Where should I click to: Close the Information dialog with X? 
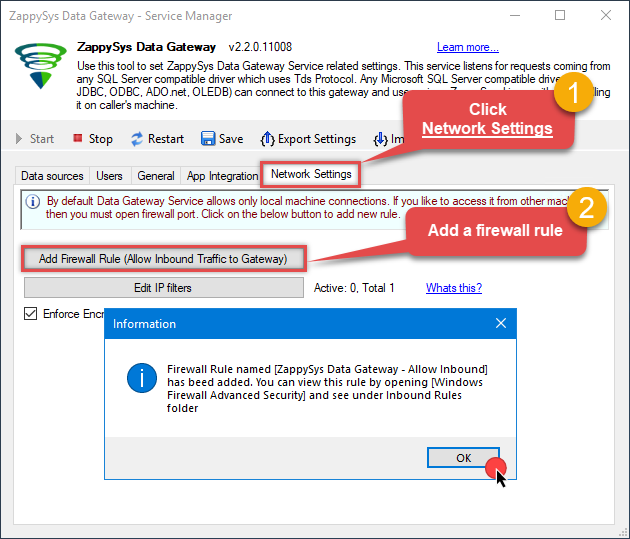(x=501, y=323)
